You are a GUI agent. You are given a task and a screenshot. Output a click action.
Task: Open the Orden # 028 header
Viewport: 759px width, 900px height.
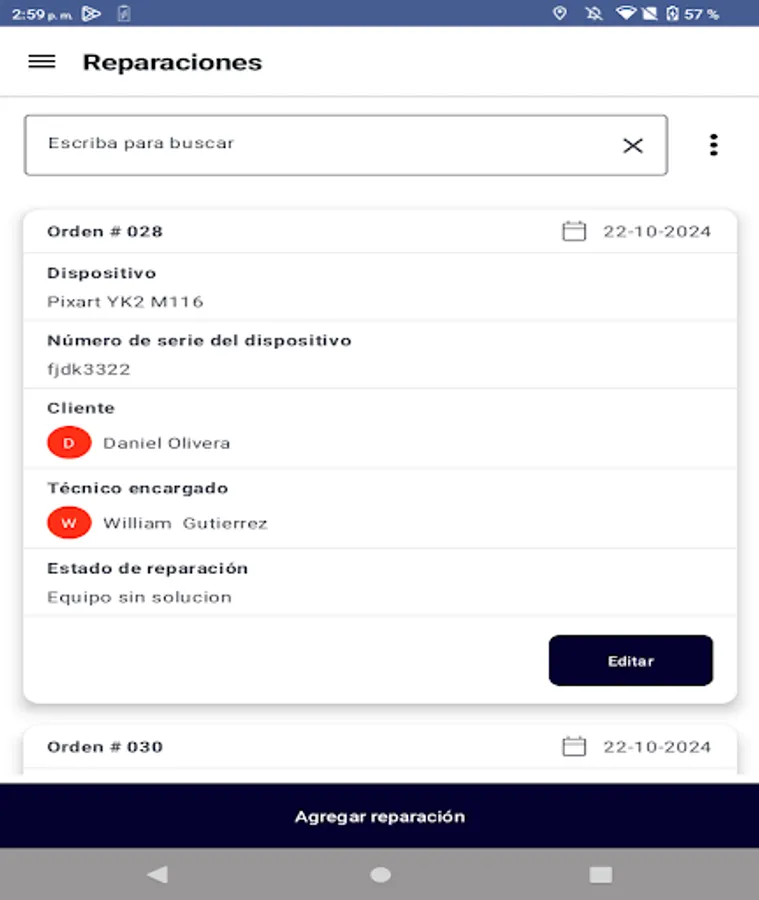coord(104,230)
